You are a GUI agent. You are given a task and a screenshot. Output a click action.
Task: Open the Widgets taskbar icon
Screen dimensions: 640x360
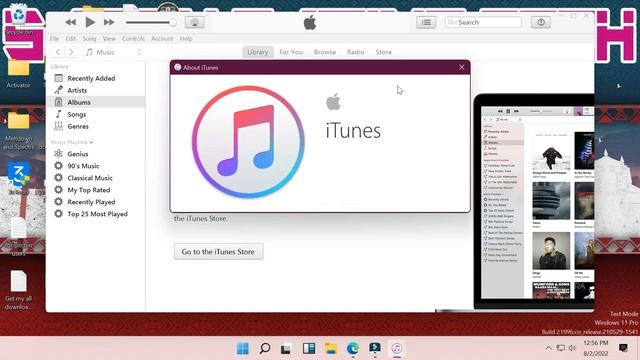tap(309, 348)
